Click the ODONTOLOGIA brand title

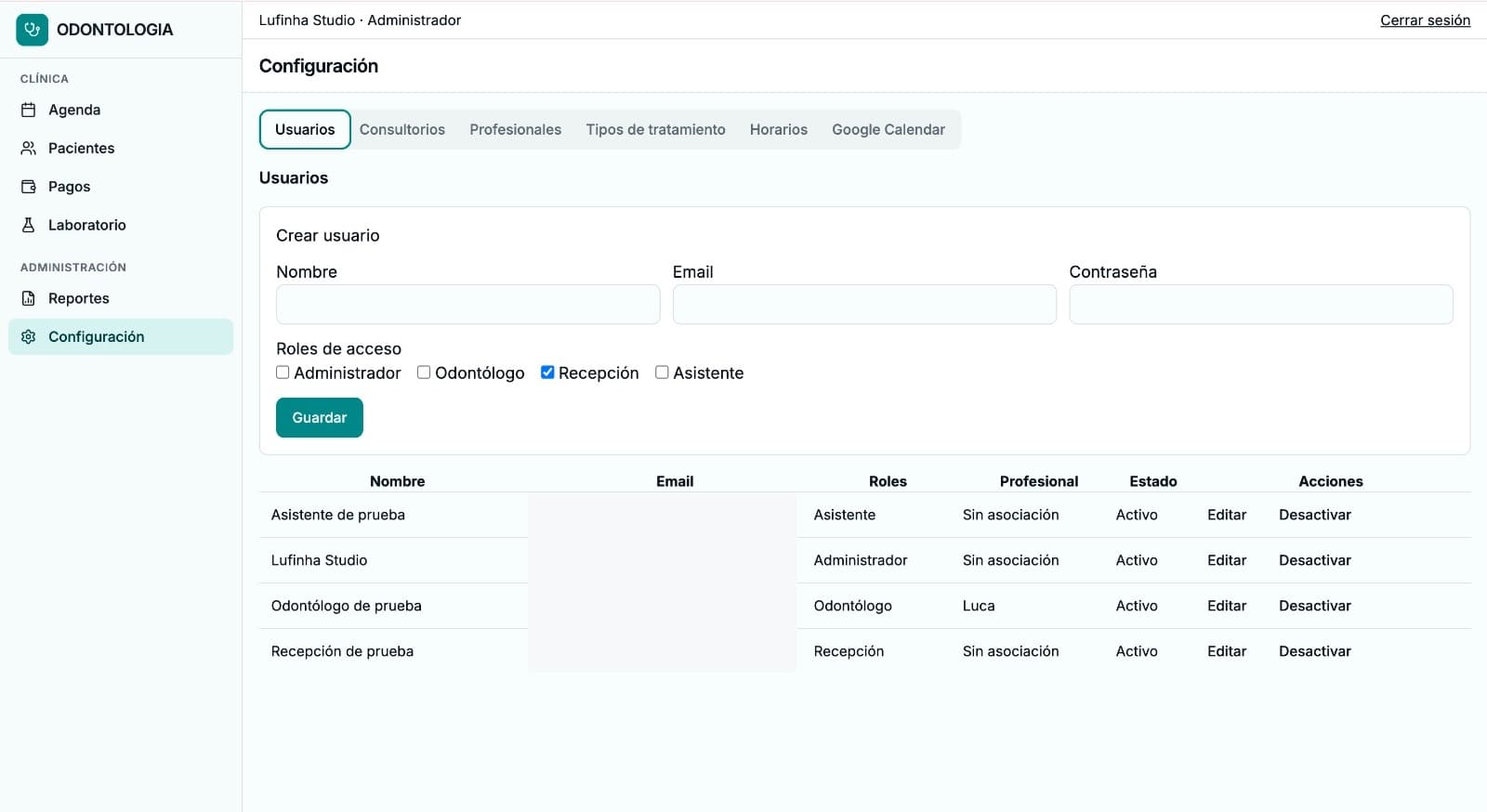(x=115, y=30)
